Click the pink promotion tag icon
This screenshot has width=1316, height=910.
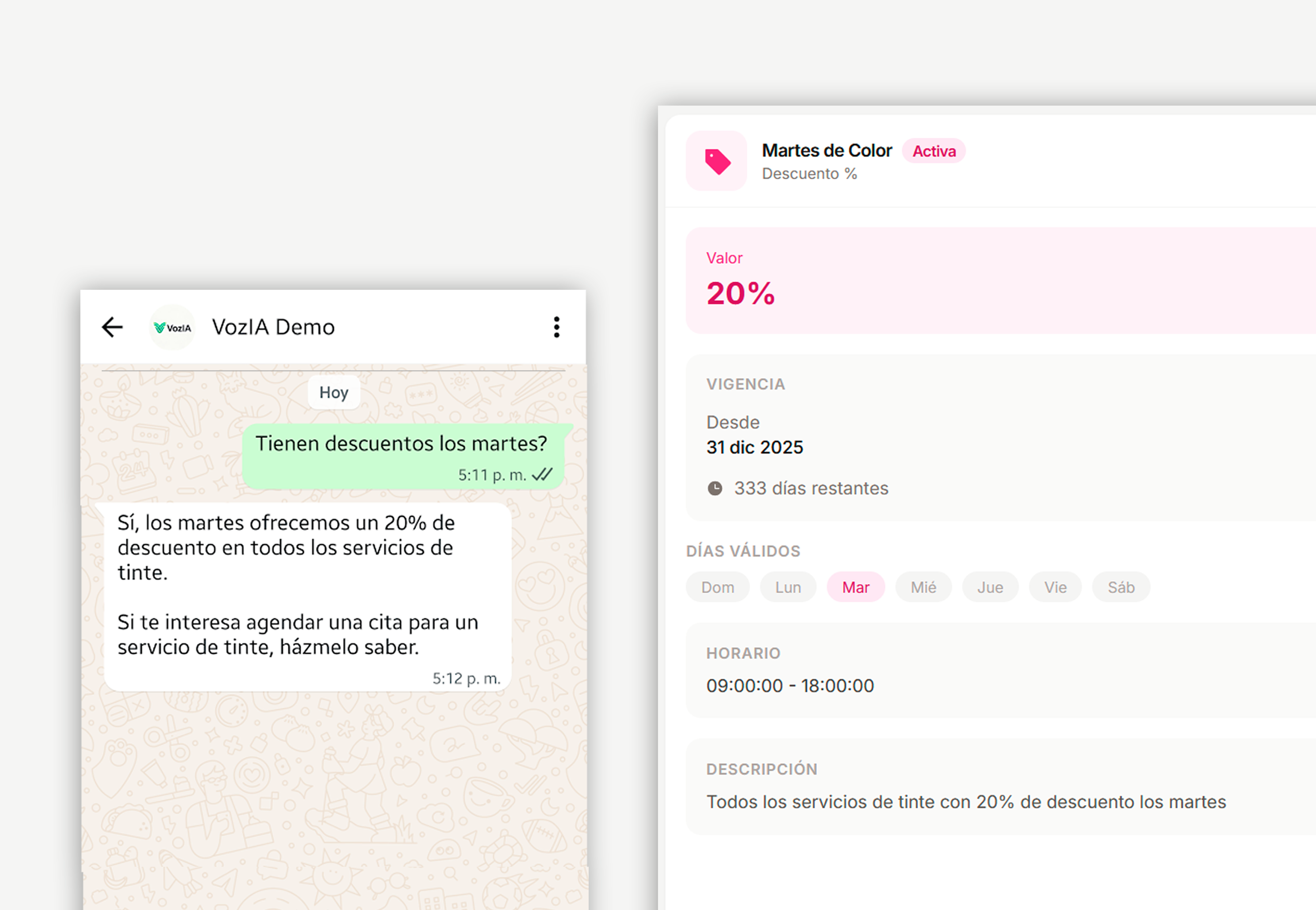pos(716,161)
